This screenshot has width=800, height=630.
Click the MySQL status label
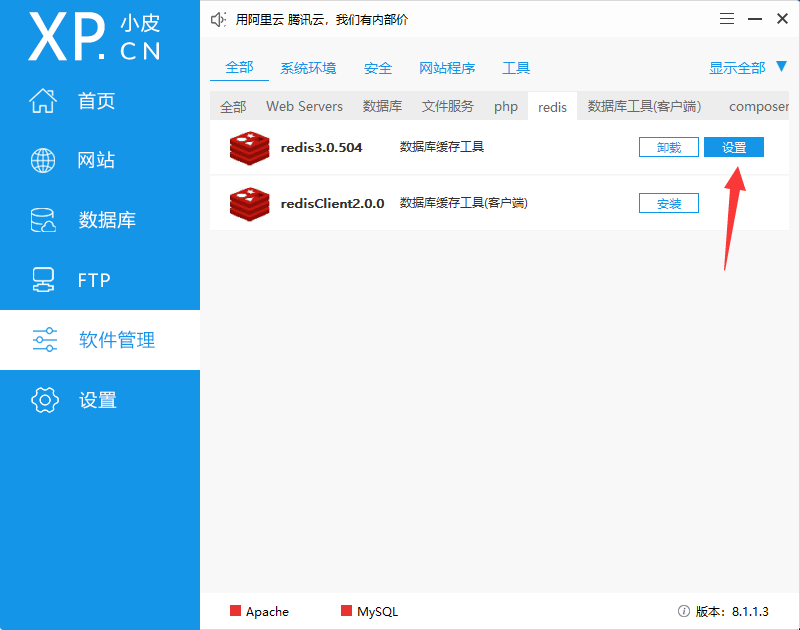(x=378, y=612)
